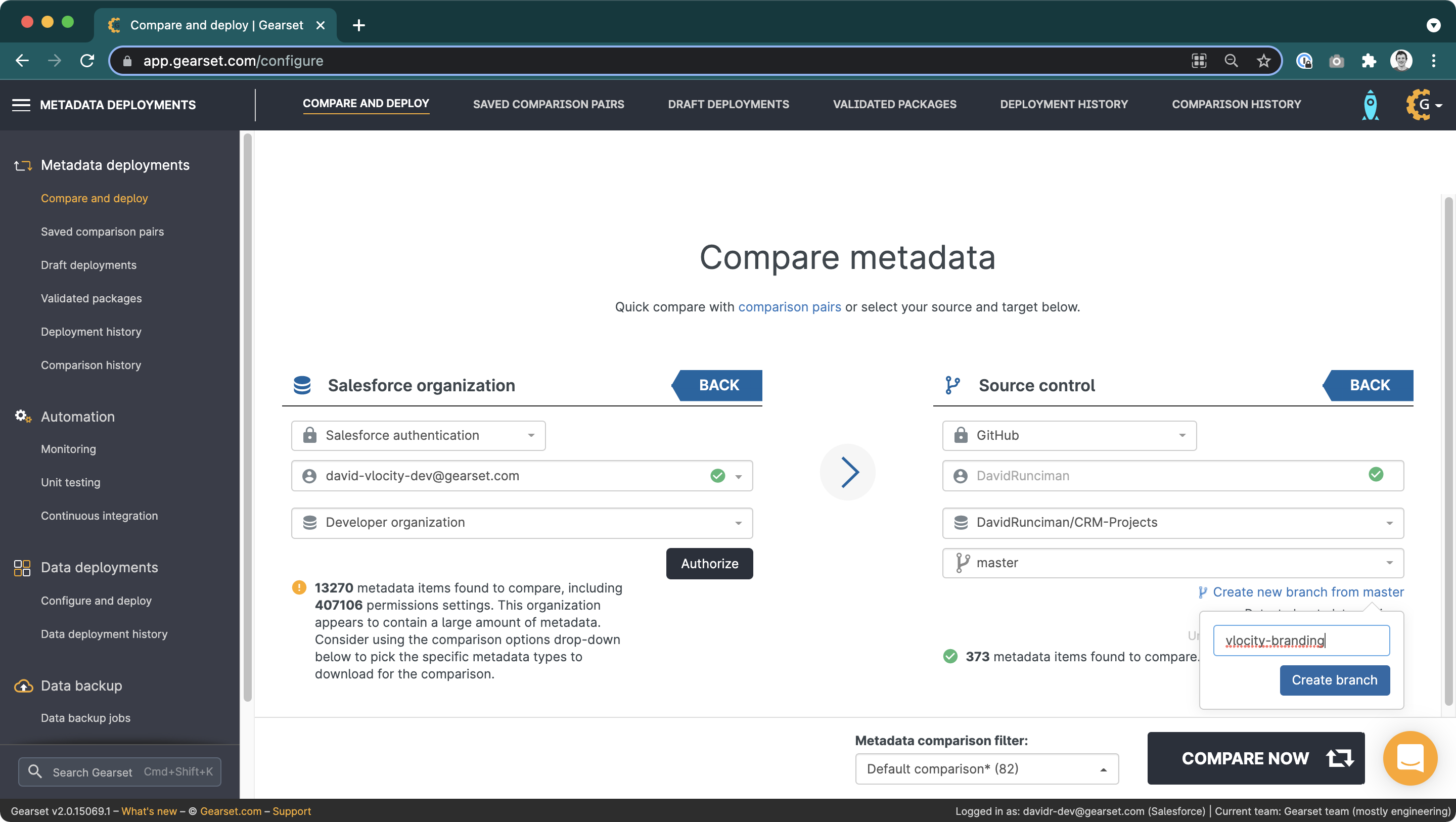Click the install app icon in address bar
This screenshot has width=1456, height=822.
(x=1199, y=61)
